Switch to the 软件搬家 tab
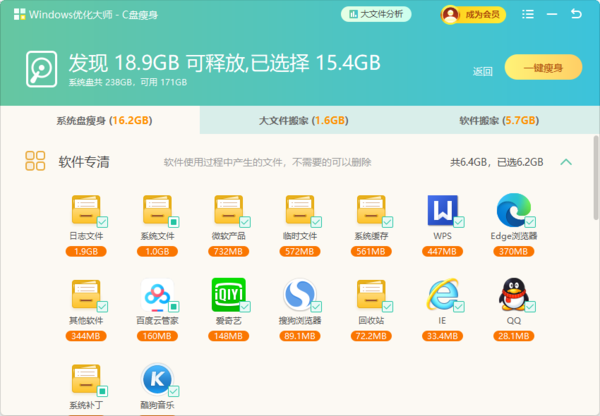This screenshot has height=416, width=600. point(500,120)
